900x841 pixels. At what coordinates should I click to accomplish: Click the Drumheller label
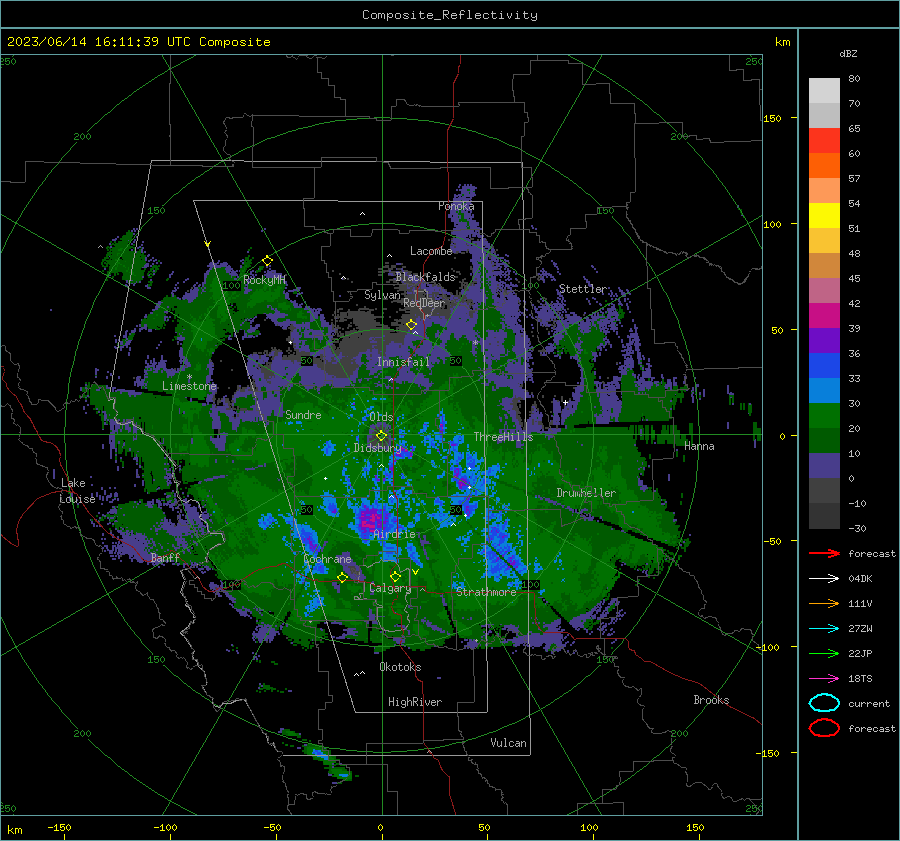point(586,493)
